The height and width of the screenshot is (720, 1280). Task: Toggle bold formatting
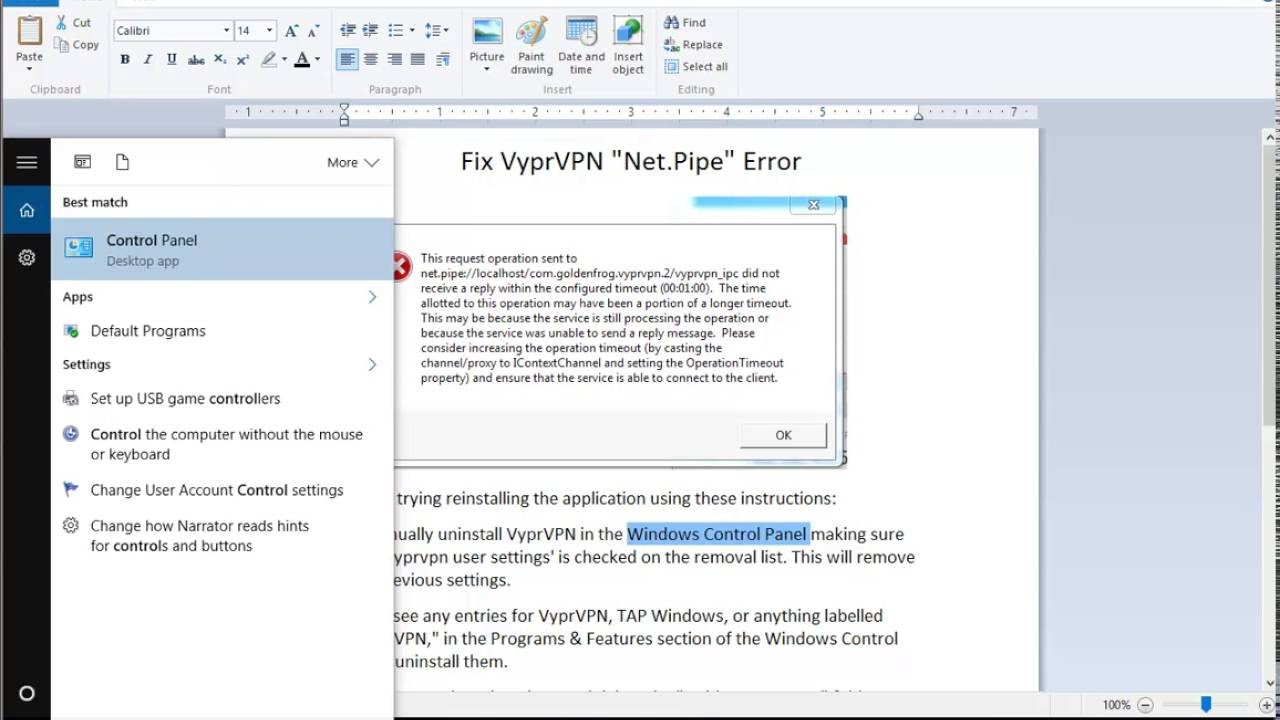125,60
